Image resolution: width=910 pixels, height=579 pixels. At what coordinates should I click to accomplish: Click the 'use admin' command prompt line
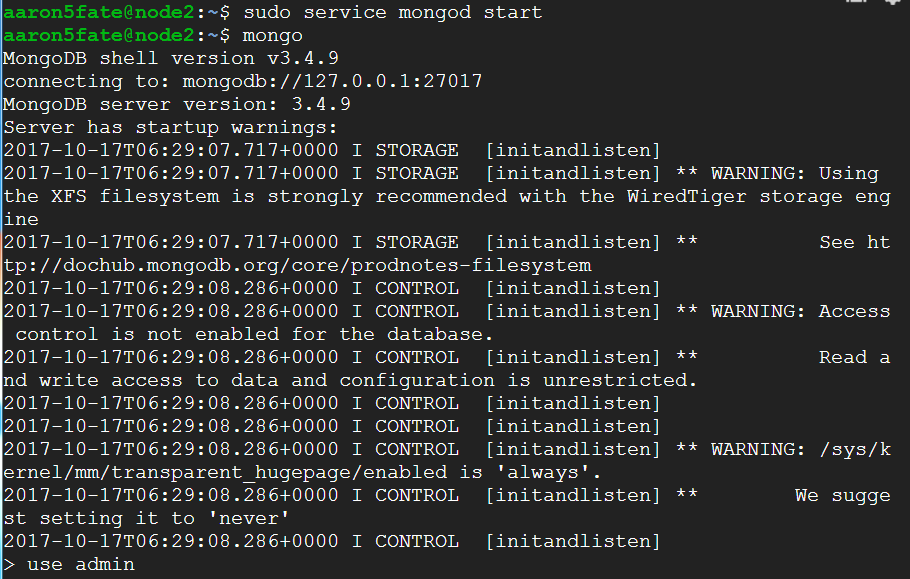(69, 564)
